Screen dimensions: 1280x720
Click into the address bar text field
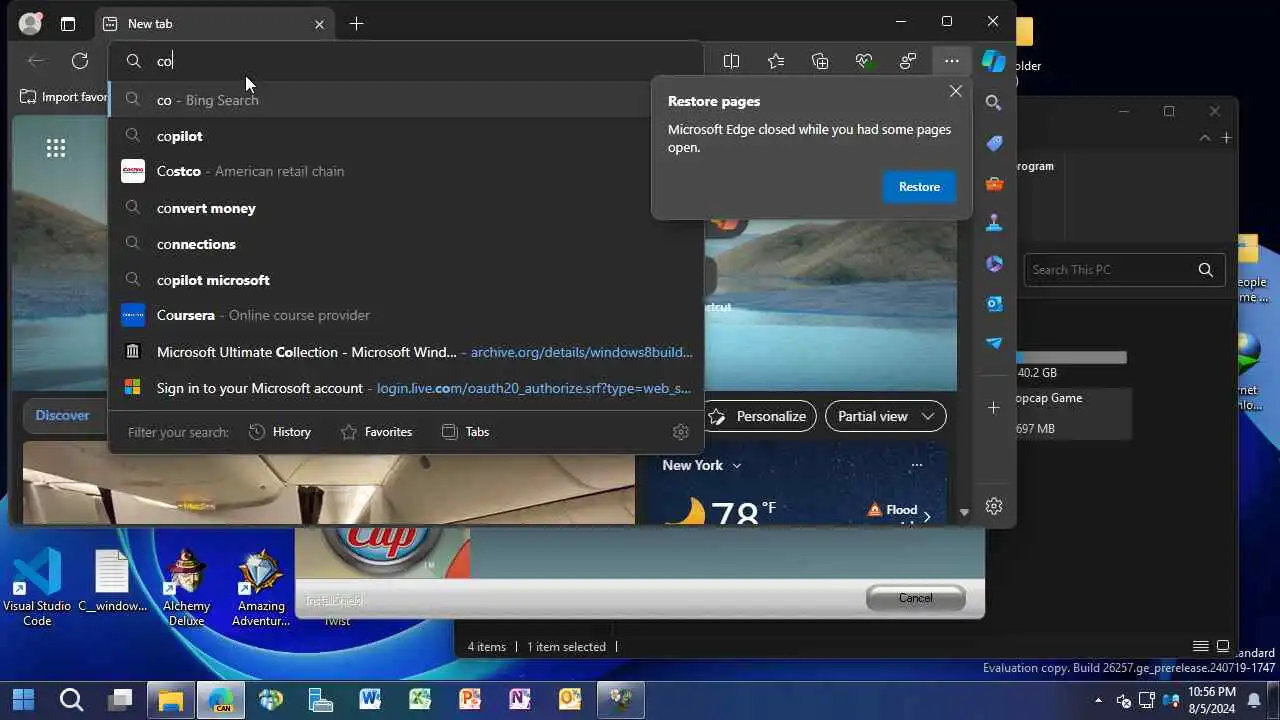click(406, 61)
